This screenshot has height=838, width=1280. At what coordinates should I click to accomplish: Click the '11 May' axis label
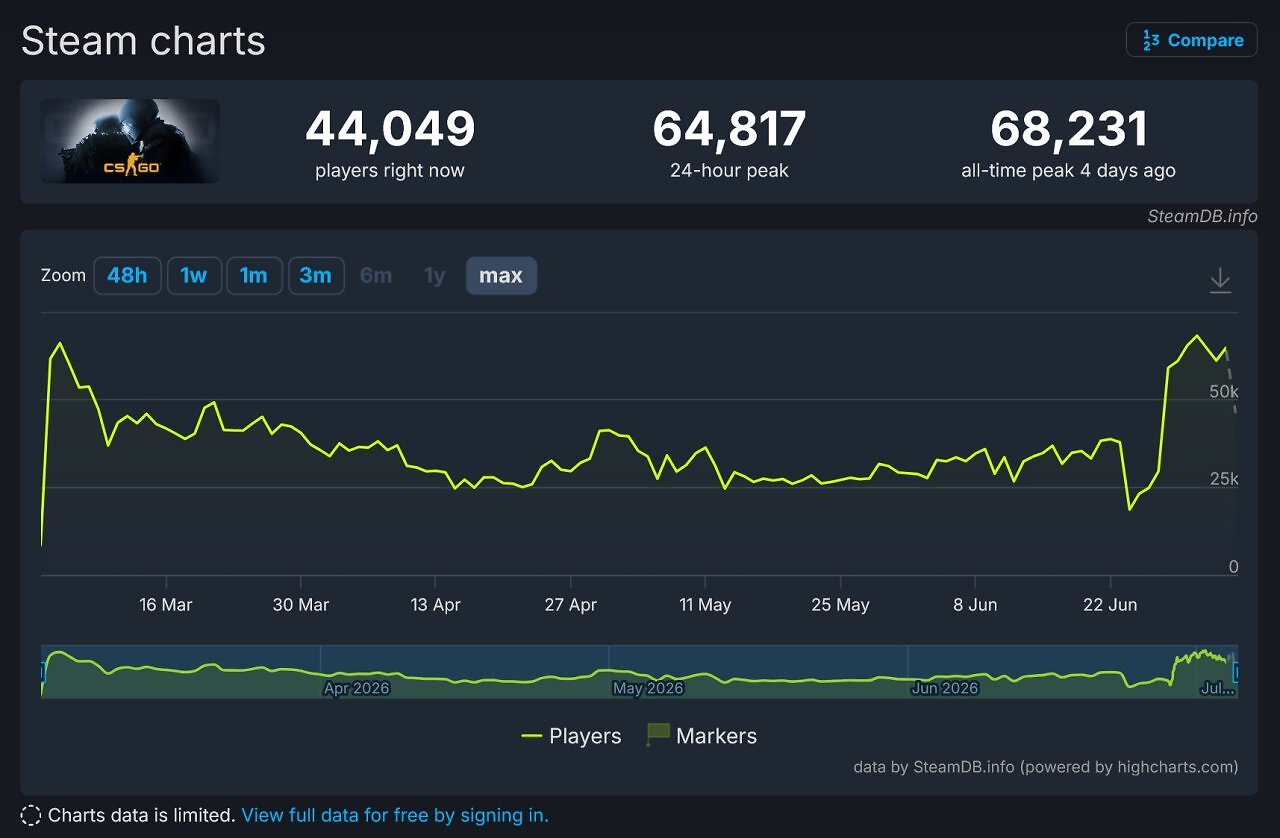705,605
